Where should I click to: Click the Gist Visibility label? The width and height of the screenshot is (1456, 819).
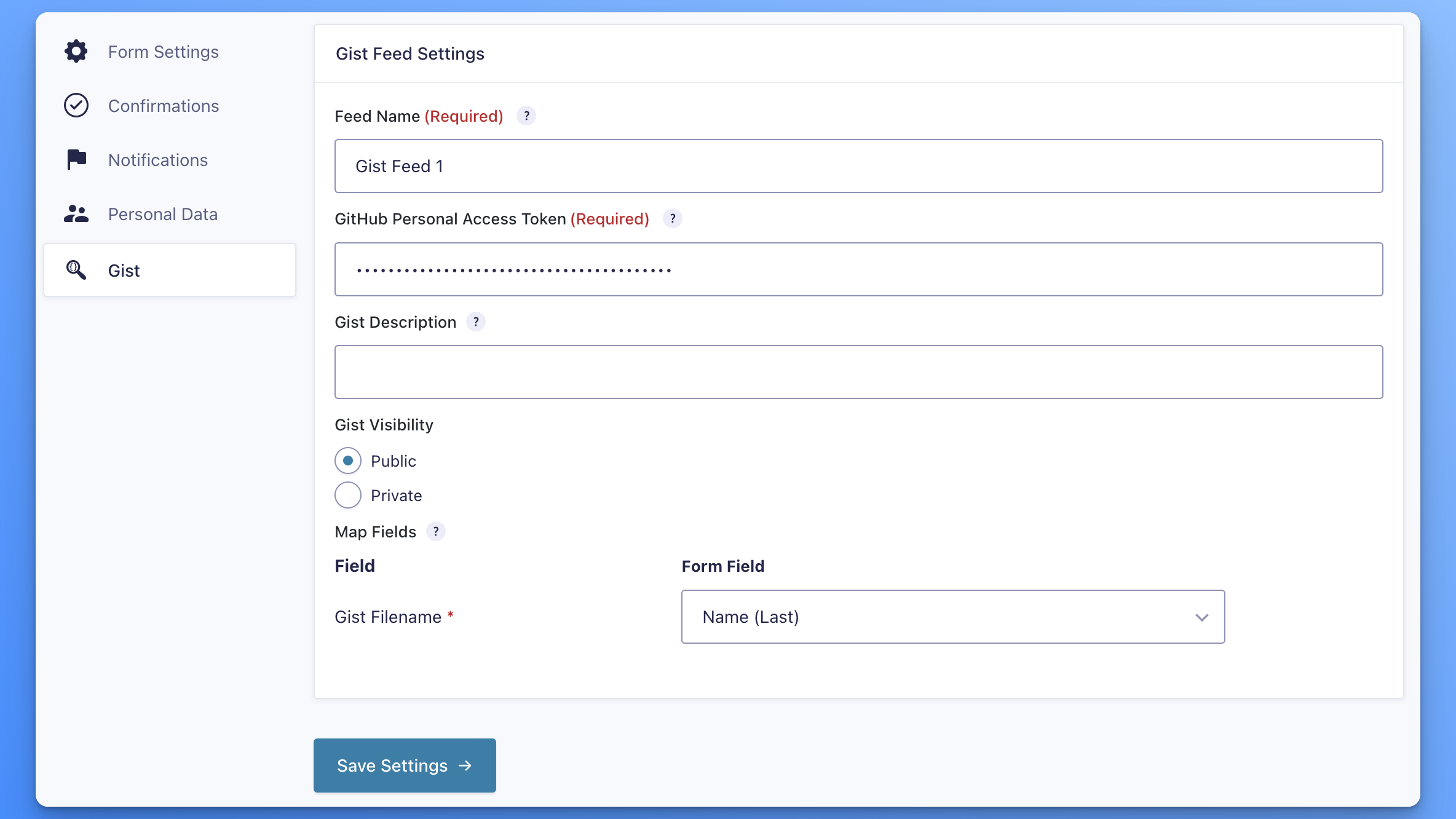(384, 425)
